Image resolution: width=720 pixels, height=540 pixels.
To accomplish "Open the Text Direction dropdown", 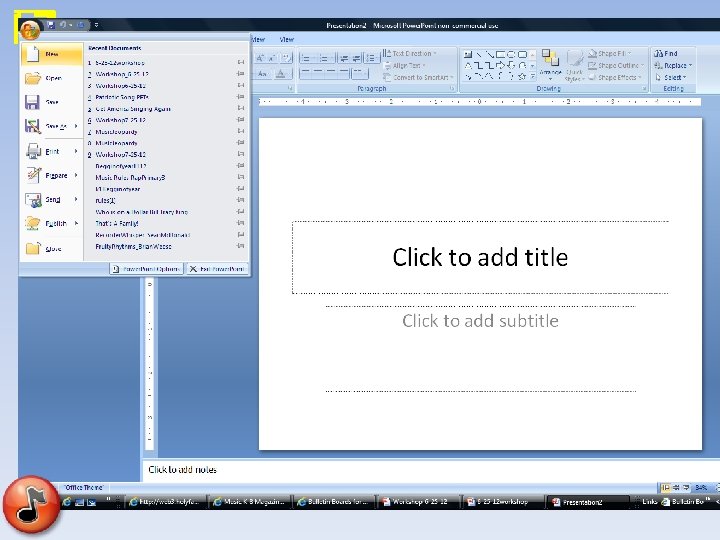I will point(410,53).
